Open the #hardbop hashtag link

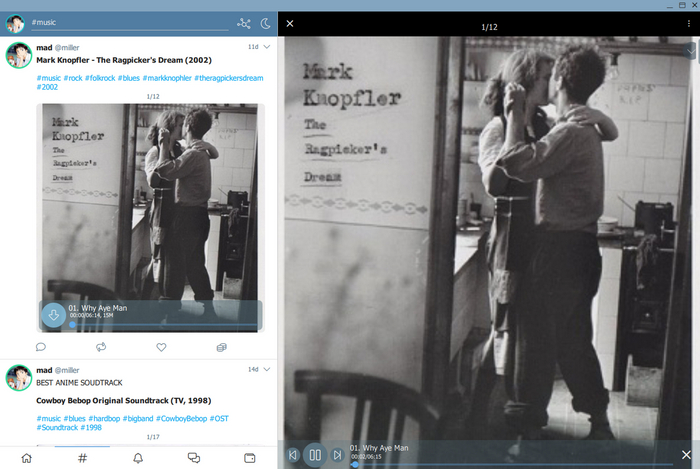point(104,419)
